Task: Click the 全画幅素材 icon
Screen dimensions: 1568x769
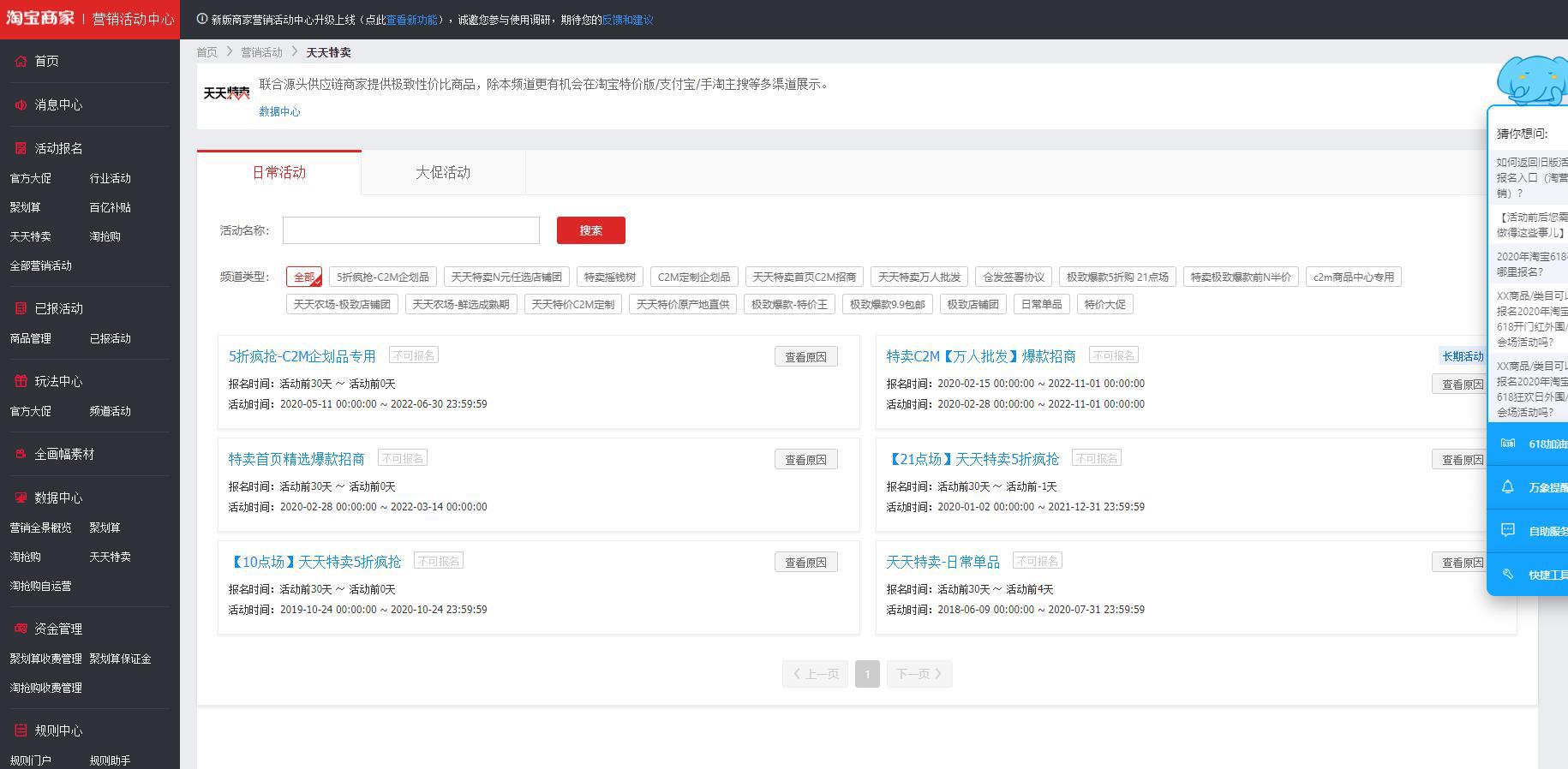Action: click(x=21, y=454)
